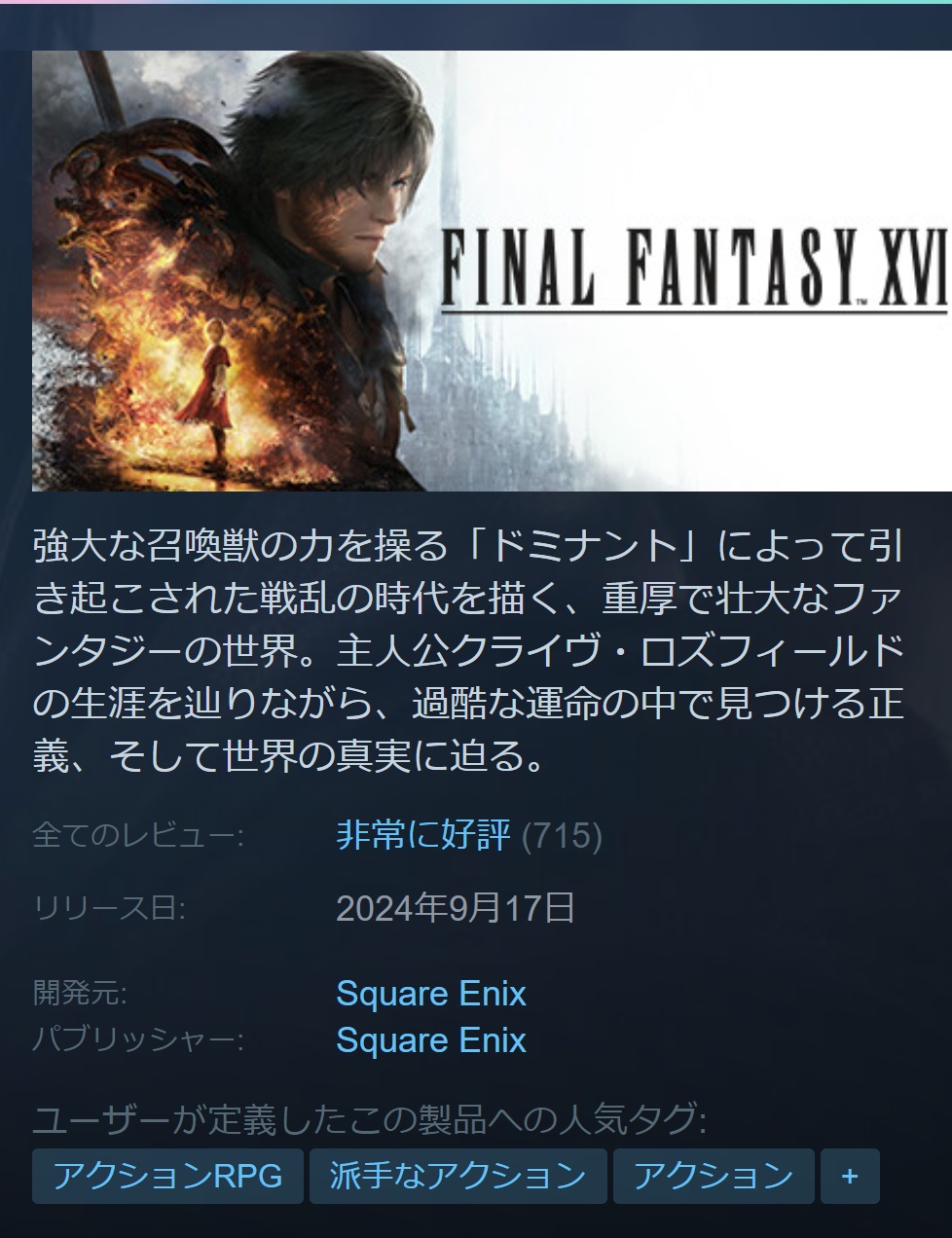Select the 派手なアクション tag
Image resolution: width=952 pixels, height=1238 pixels.
[x=458, y=1176]
